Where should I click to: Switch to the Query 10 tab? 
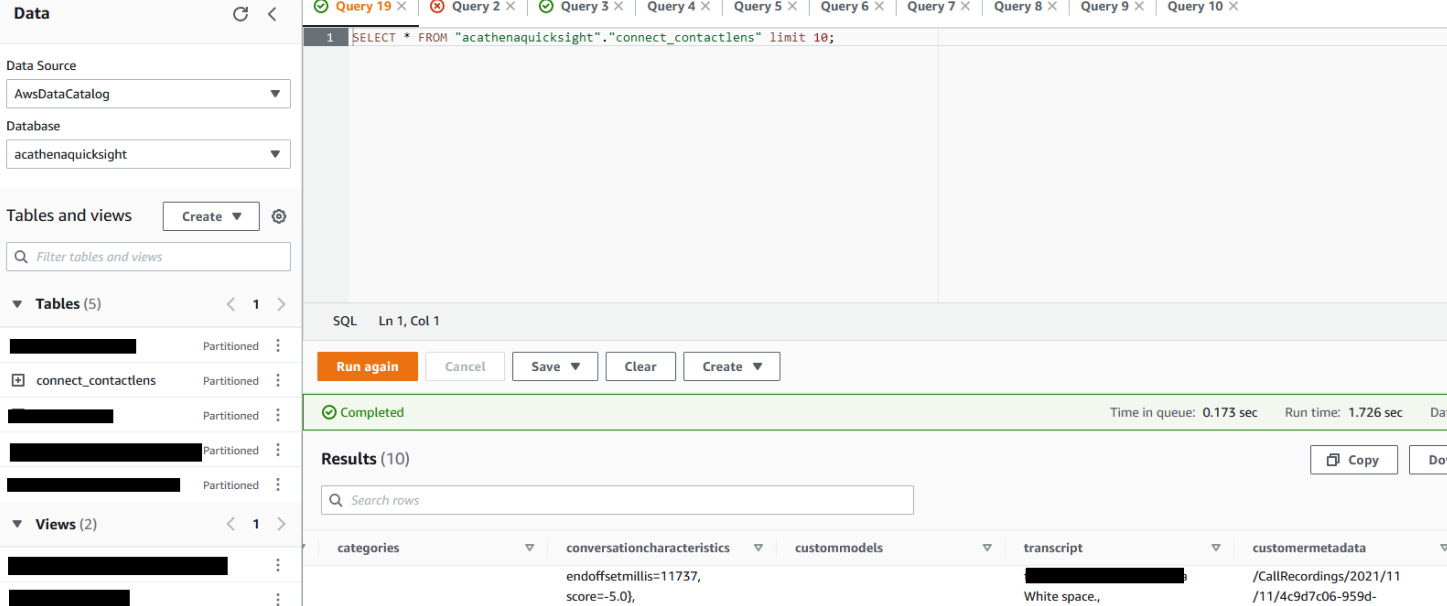pos(1195,7)
